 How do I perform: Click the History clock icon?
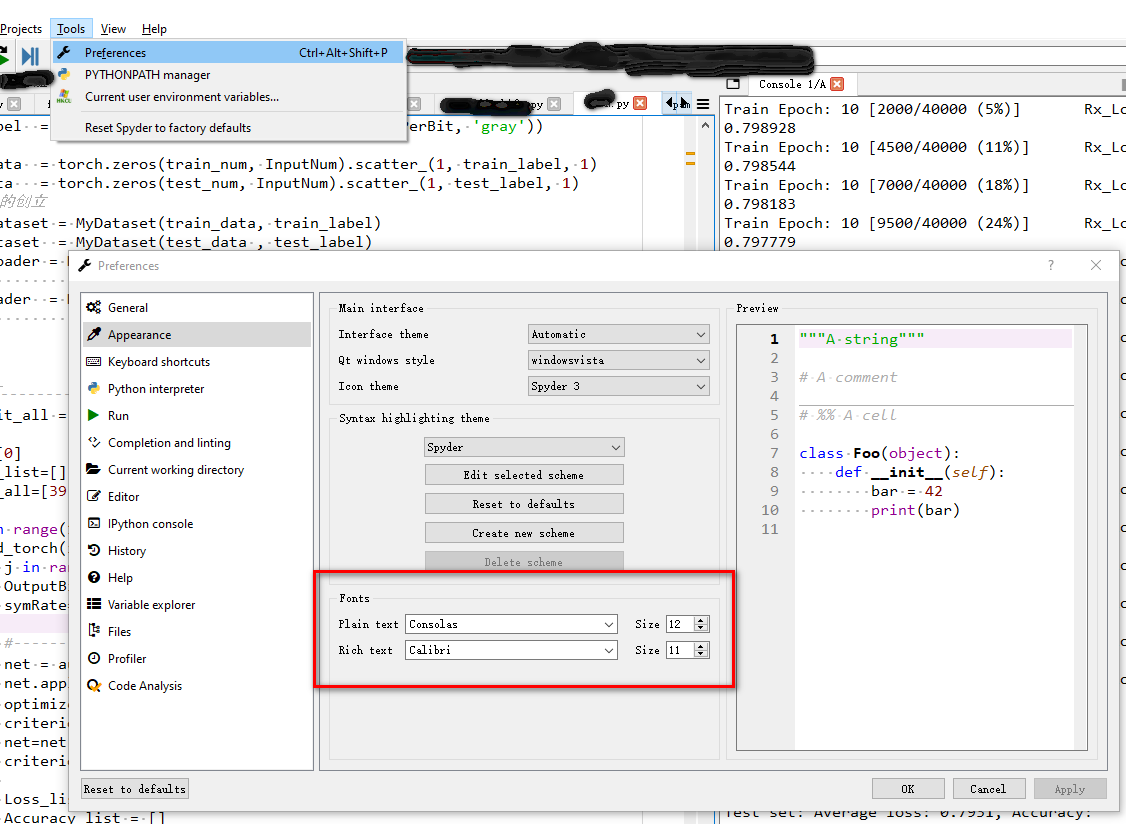click(93, 550)
